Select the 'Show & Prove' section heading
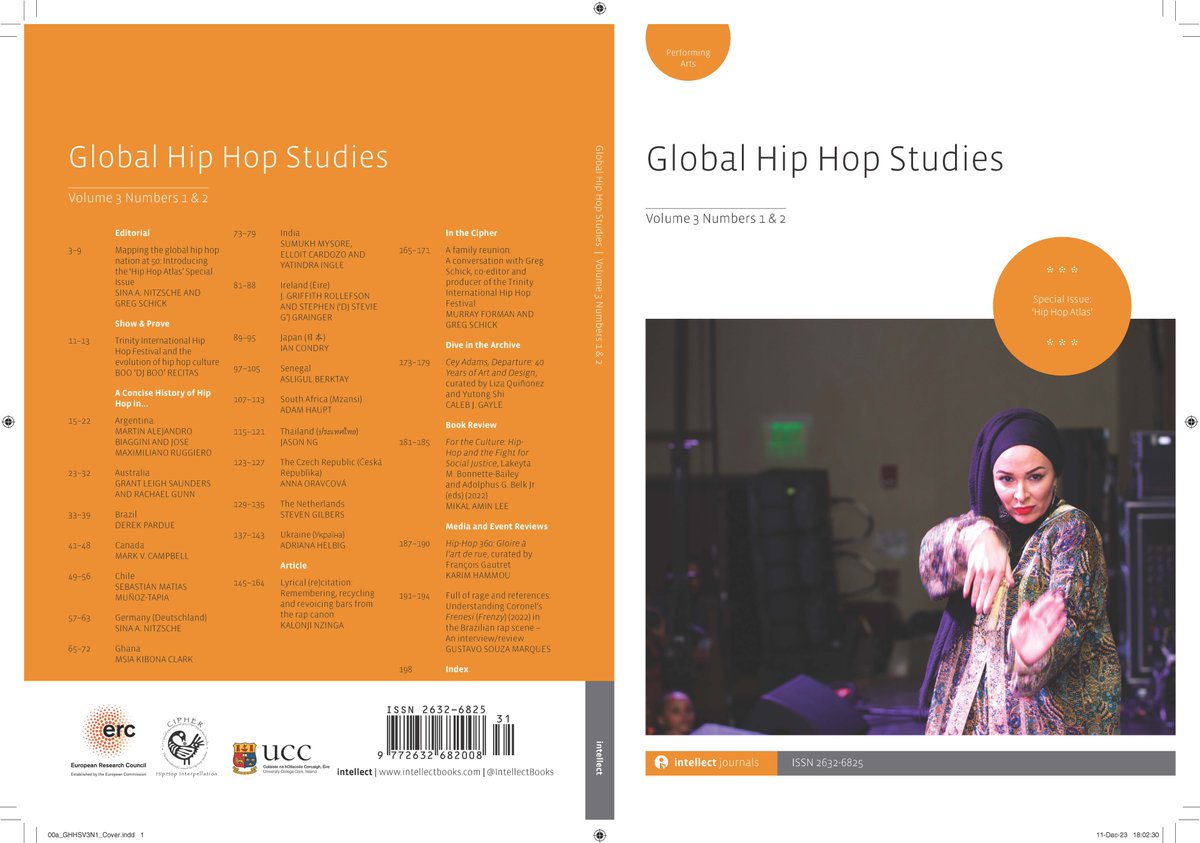The width and height of the screenshot is (1200, 843). [x=144, y=322]
